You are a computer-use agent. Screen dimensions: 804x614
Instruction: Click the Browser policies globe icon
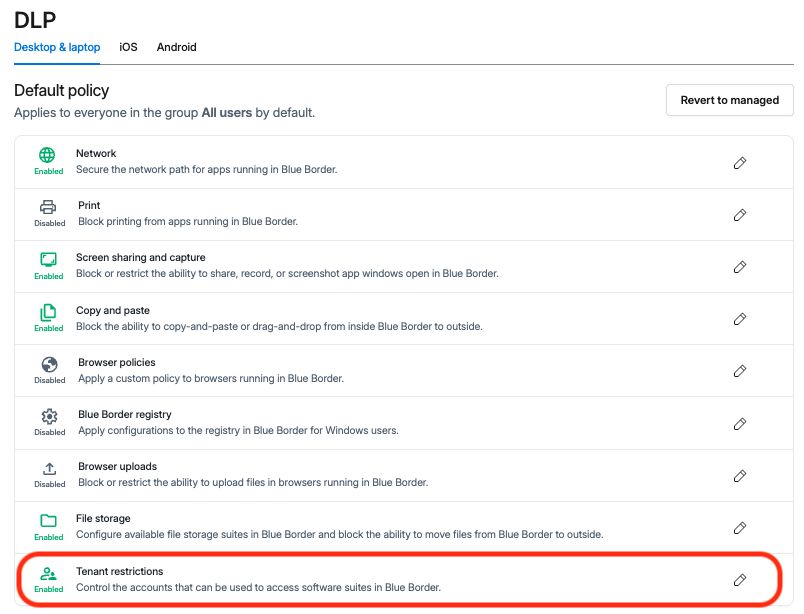pos(49,364)
